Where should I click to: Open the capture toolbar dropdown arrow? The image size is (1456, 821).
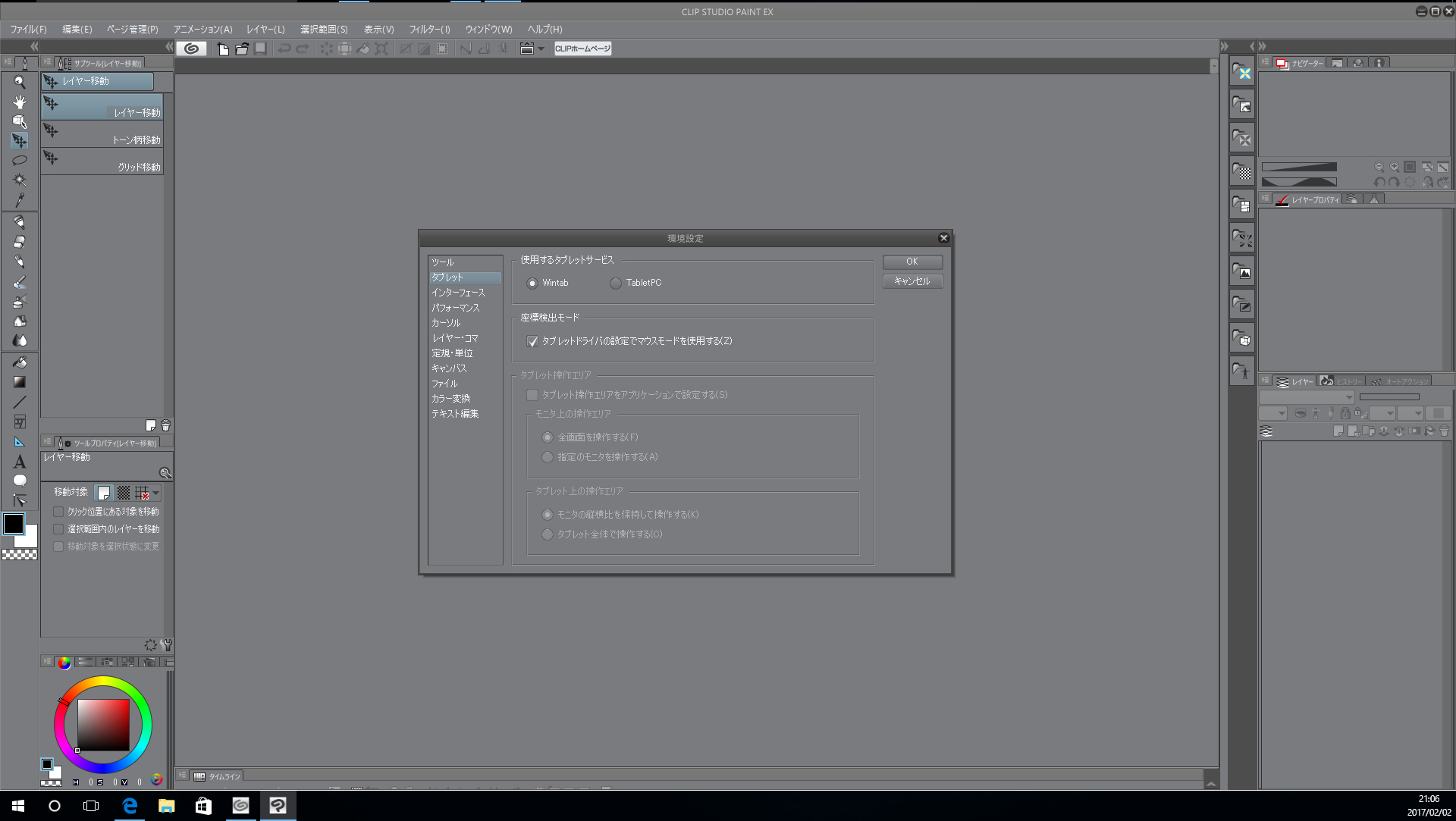point(541,49)
